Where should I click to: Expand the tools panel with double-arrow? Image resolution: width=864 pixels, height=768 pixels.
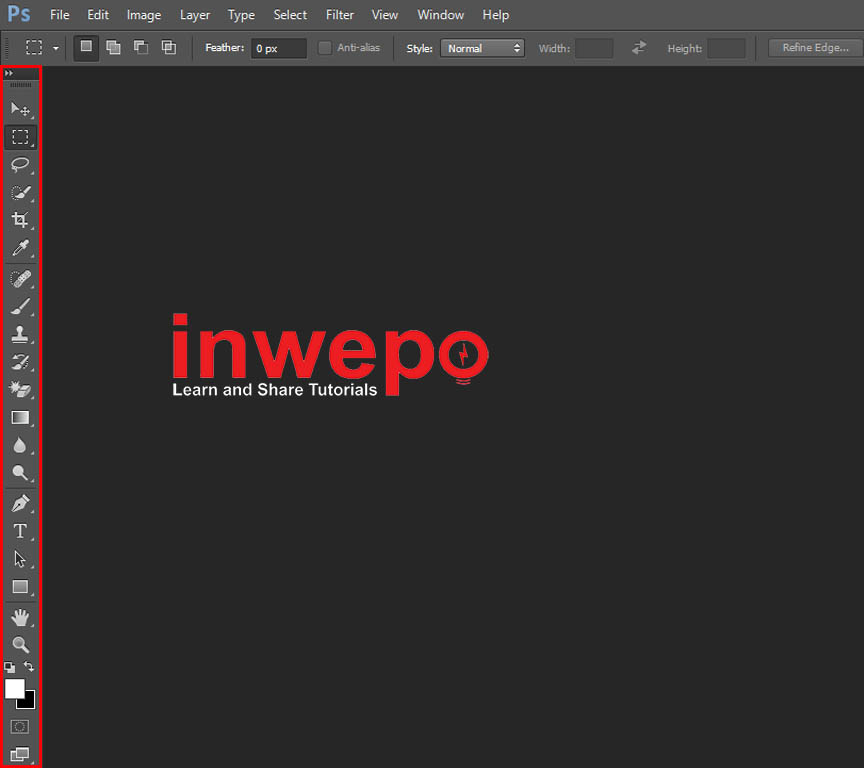[x=9, y=74]
